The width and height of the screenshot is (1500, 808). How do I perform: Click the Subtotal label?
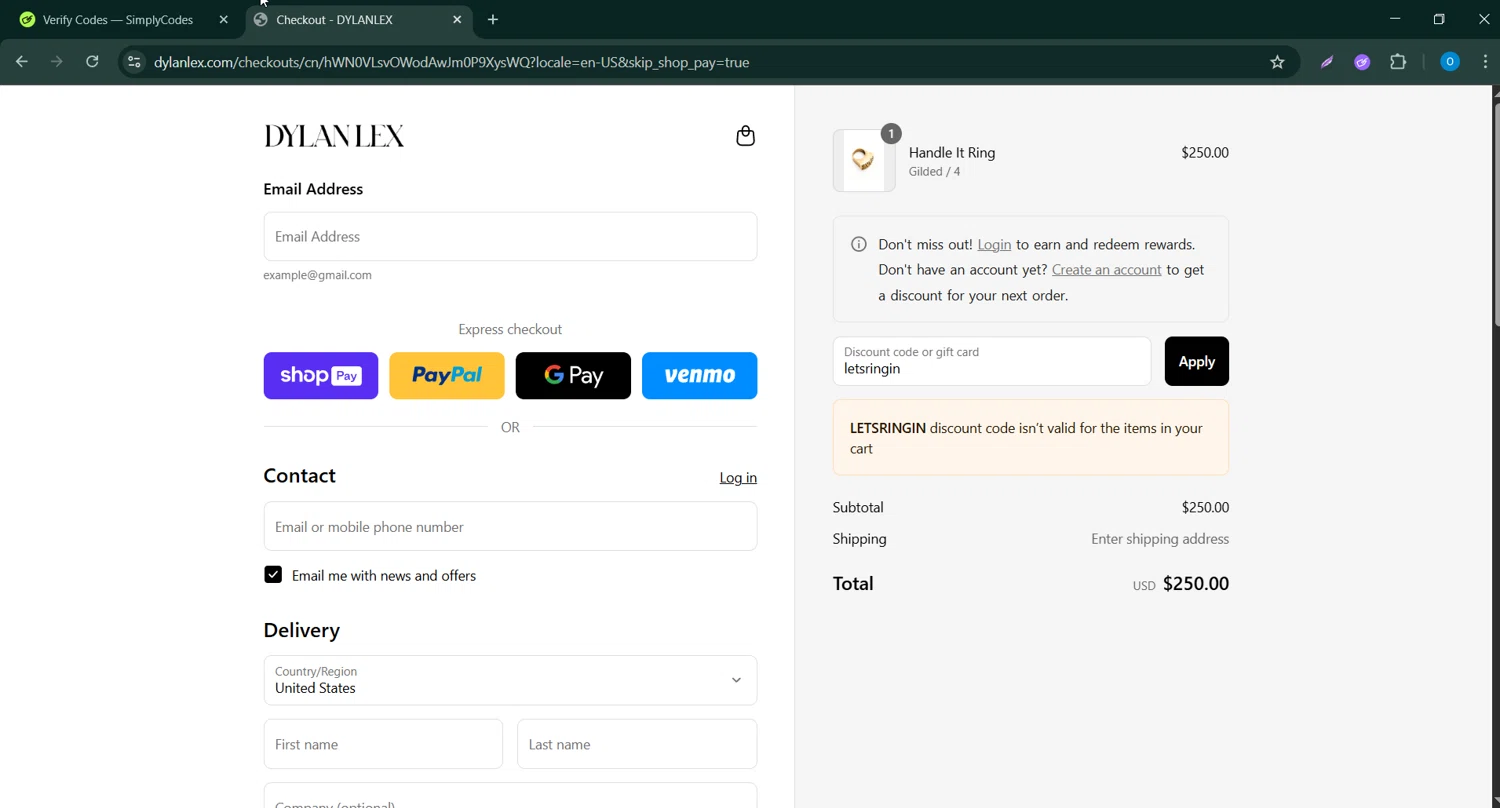[x=858, y=507]
